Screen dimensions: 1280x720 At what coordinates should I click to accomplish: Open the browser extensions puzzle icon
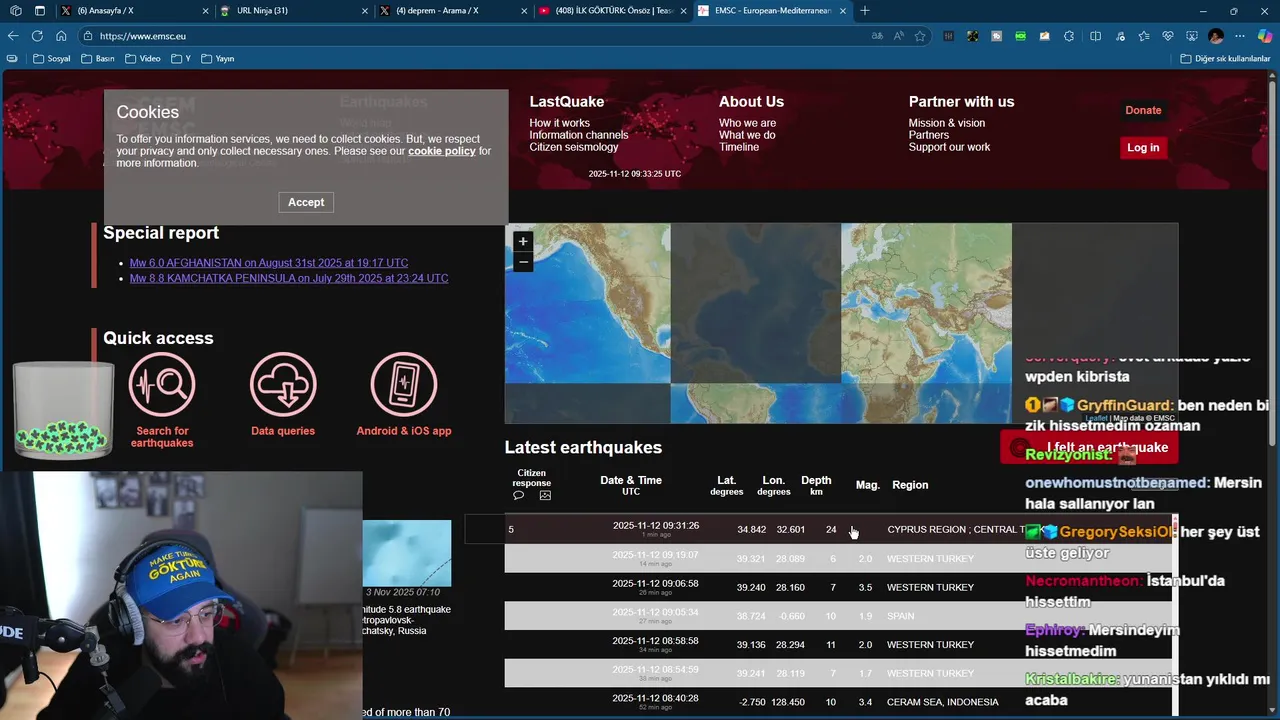(1069, 36)
